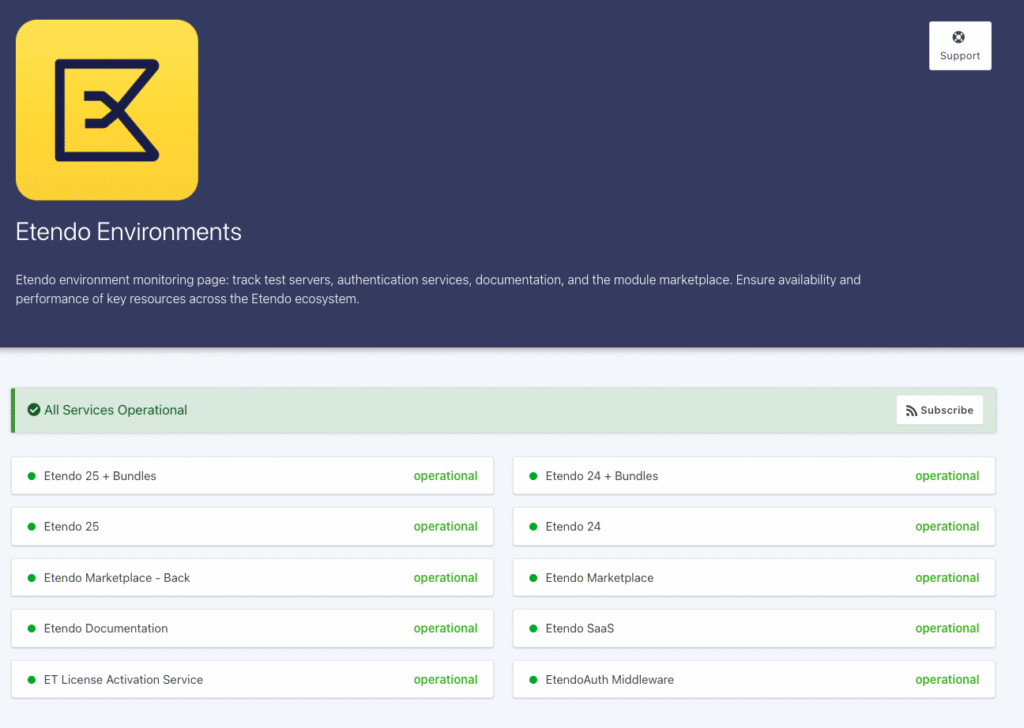Select the Etendo 25 service name
This screenshot has height=728, width=1024.
(x=71, y=526)
